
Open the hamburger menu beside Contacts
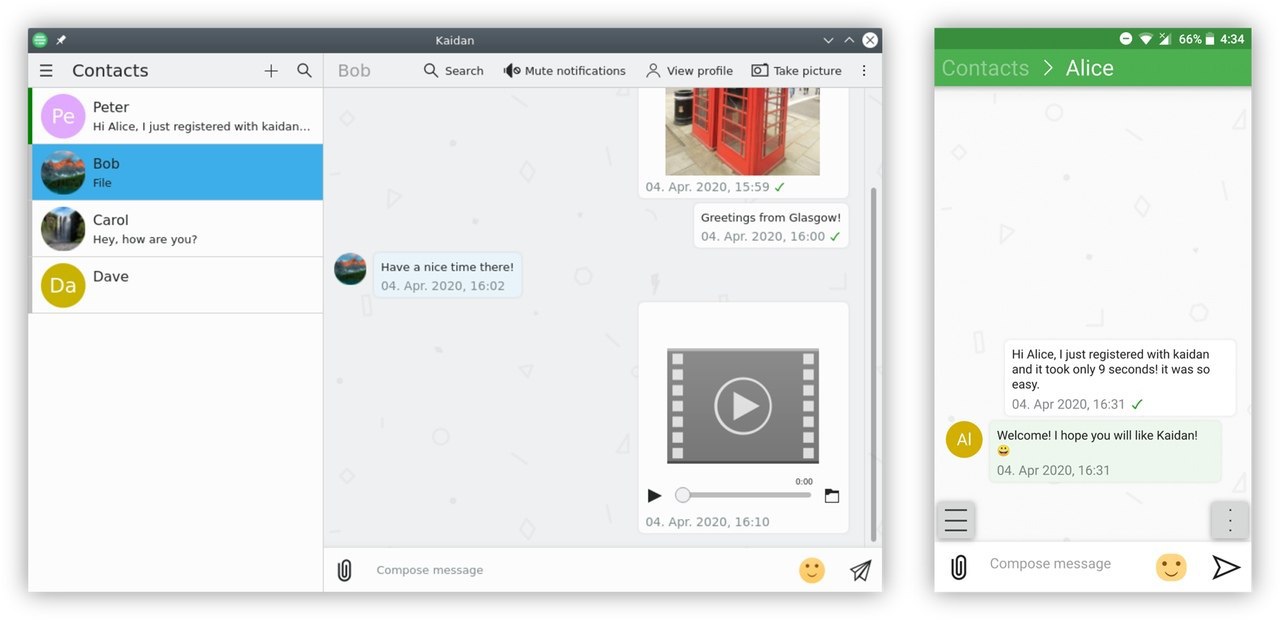pos(46,71)
